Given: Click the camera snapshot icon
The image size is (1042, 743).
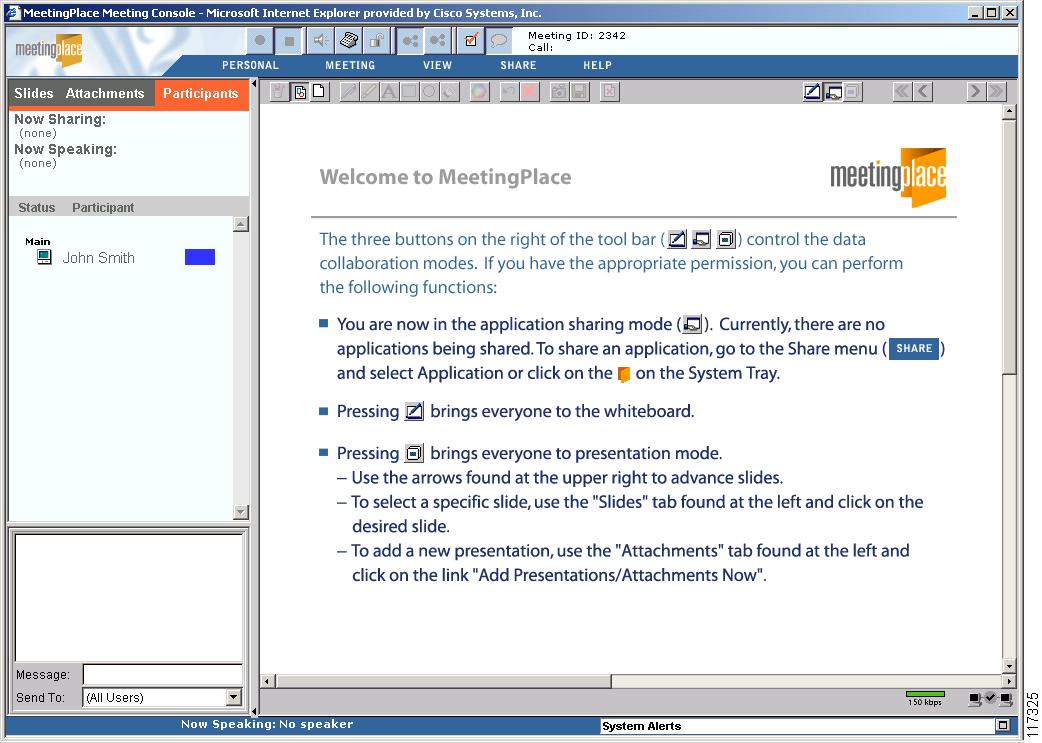Looking at the screenshot, I should click(560, 92).
